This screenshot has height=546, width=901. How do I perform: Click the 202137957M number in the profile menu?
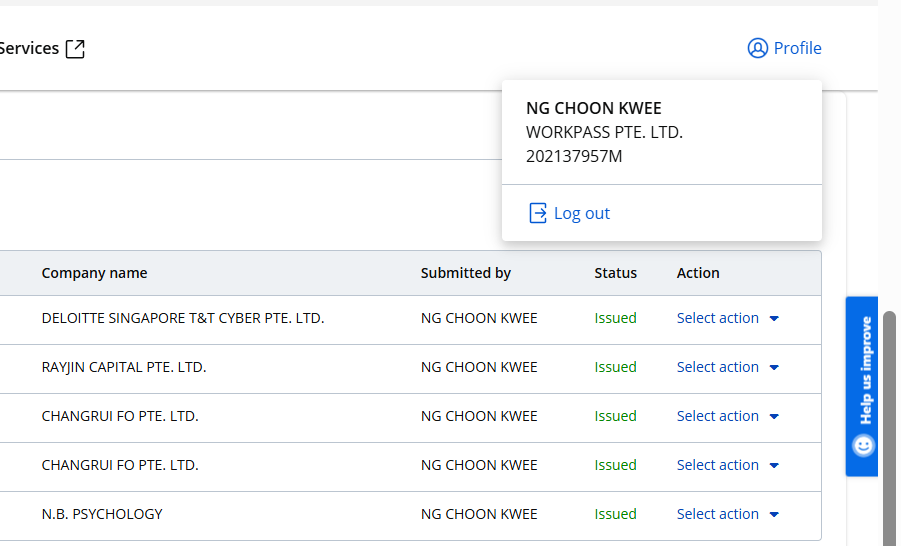574,156
